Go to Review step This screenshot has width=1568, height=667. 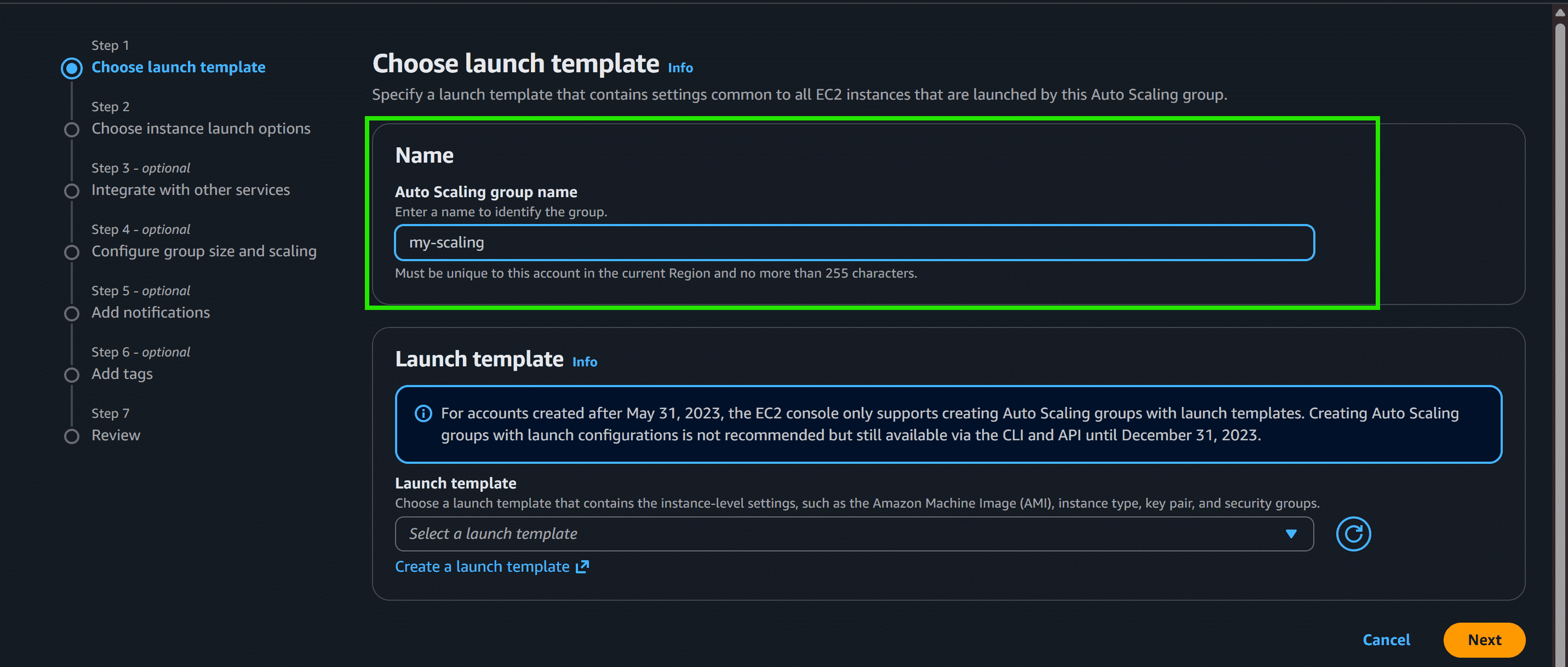(116, 435)
